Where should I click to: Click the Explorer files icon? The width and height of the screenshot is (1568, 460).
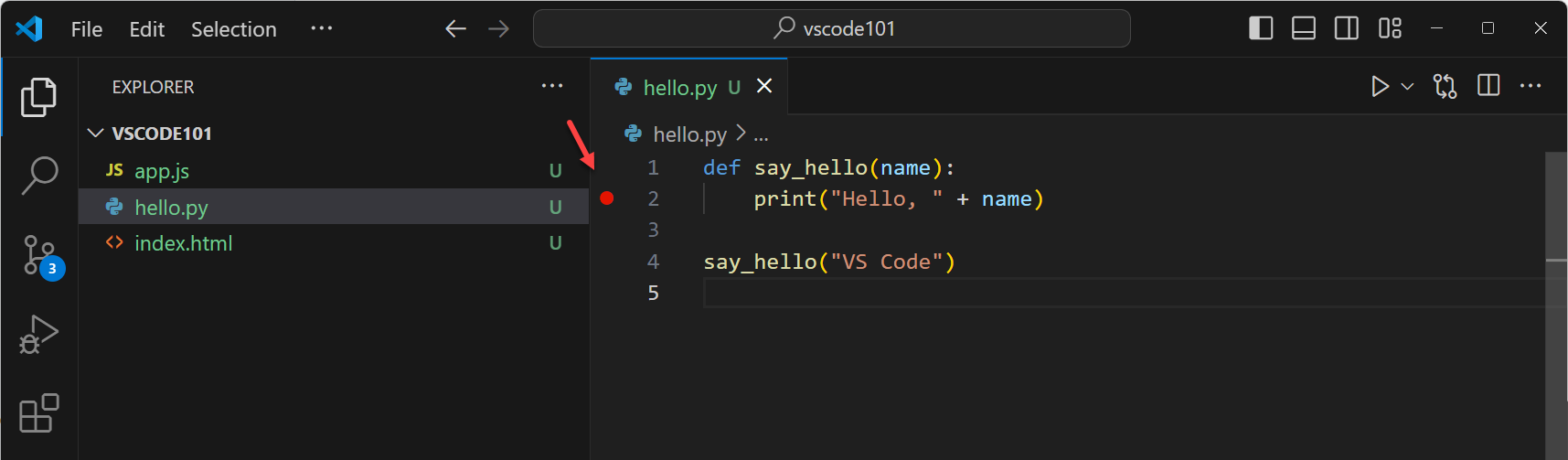point(39,97)
